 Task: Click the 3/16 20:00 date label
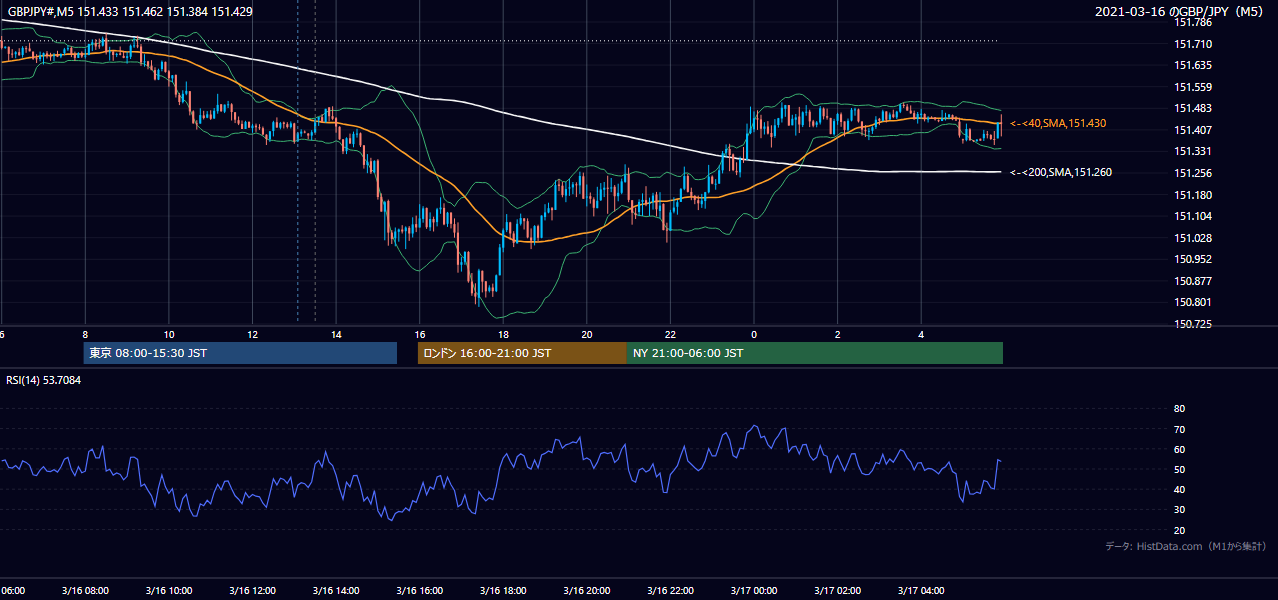tap(586, 590)
